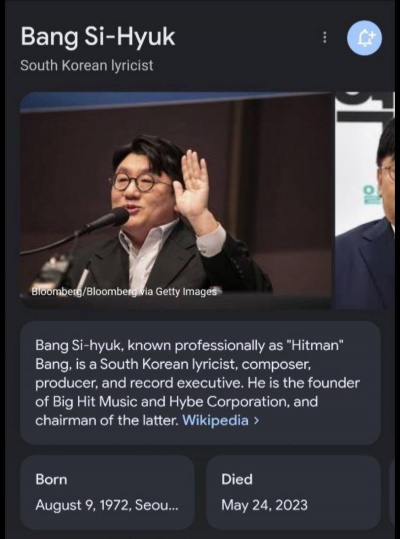
Task: Tap the Bang Si-Hyuk heading
Action: [x=98, y=37]
